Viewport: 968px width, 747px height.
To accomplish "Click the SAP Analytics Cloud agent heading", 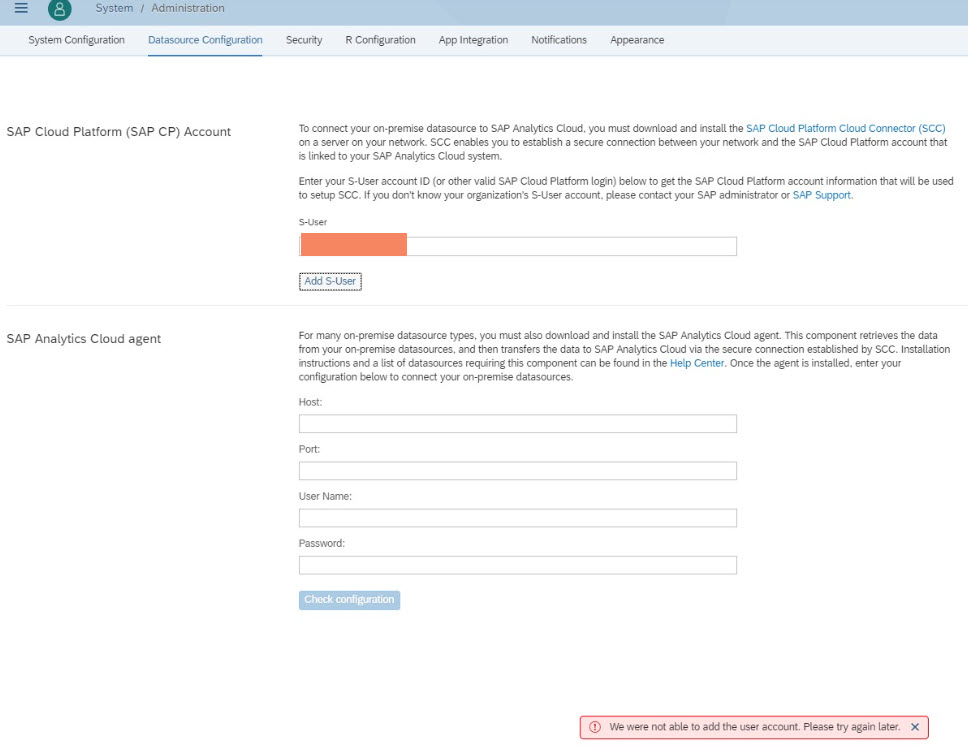I will [83, 338].
